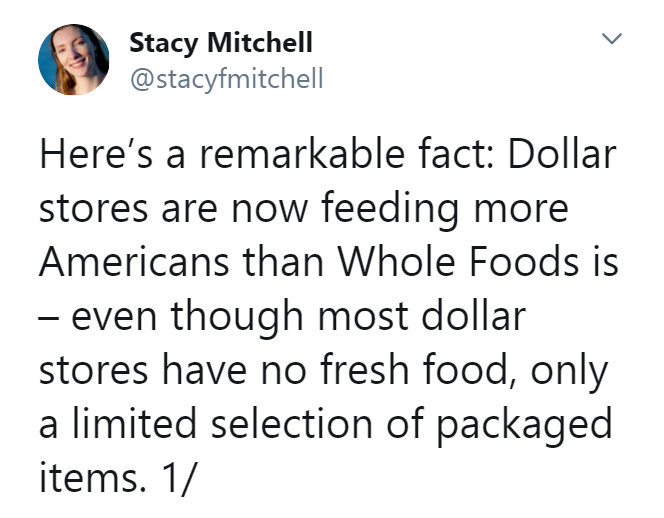Click Stacy Mitchell's profile photo
This screenshot has width=664, height=518.
pyautogui.click(x=72, y=60)
